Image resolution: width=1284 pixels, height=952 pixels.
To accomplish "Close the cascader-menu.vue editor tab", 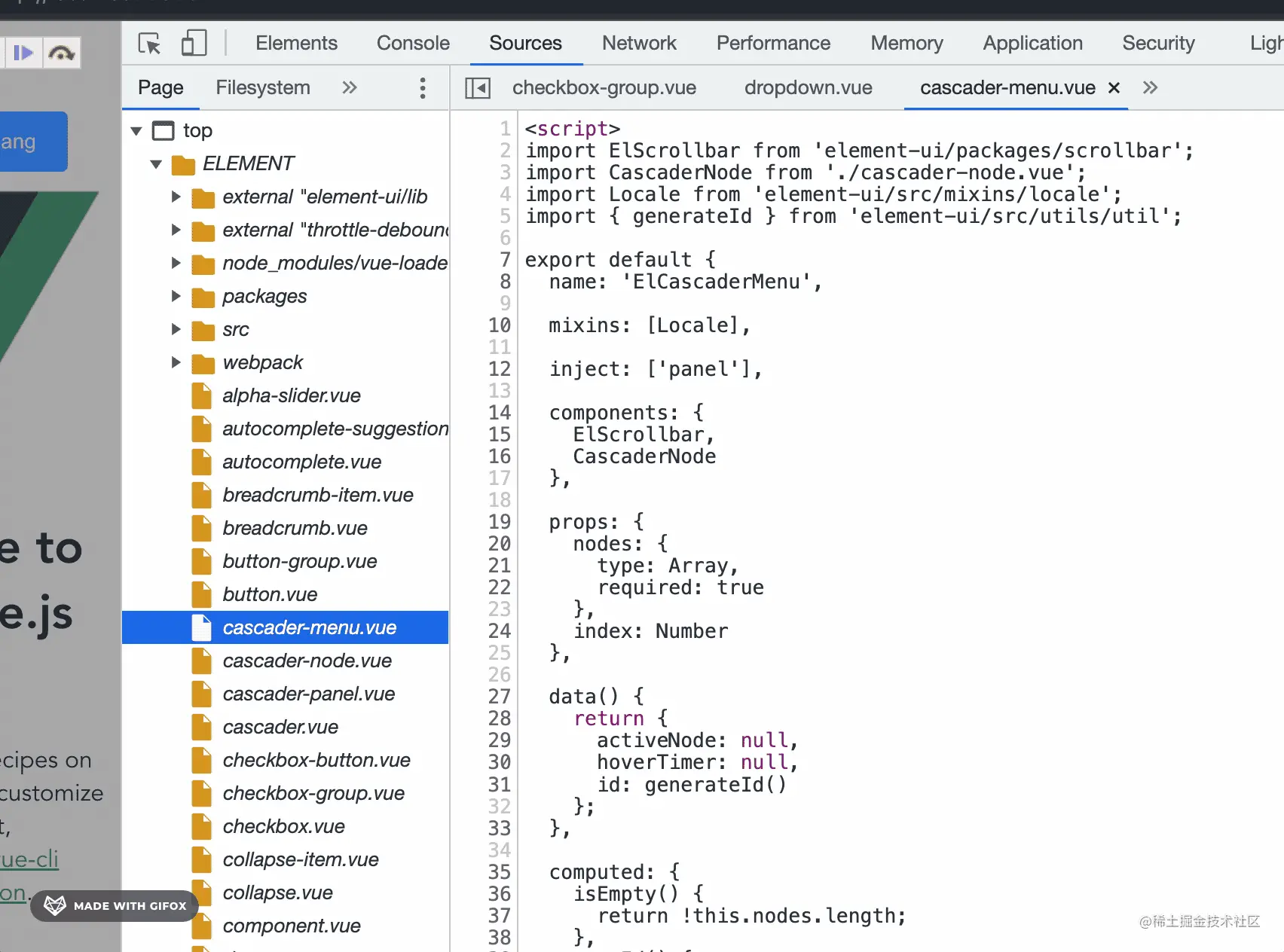I will click(x=1114, y=88).
